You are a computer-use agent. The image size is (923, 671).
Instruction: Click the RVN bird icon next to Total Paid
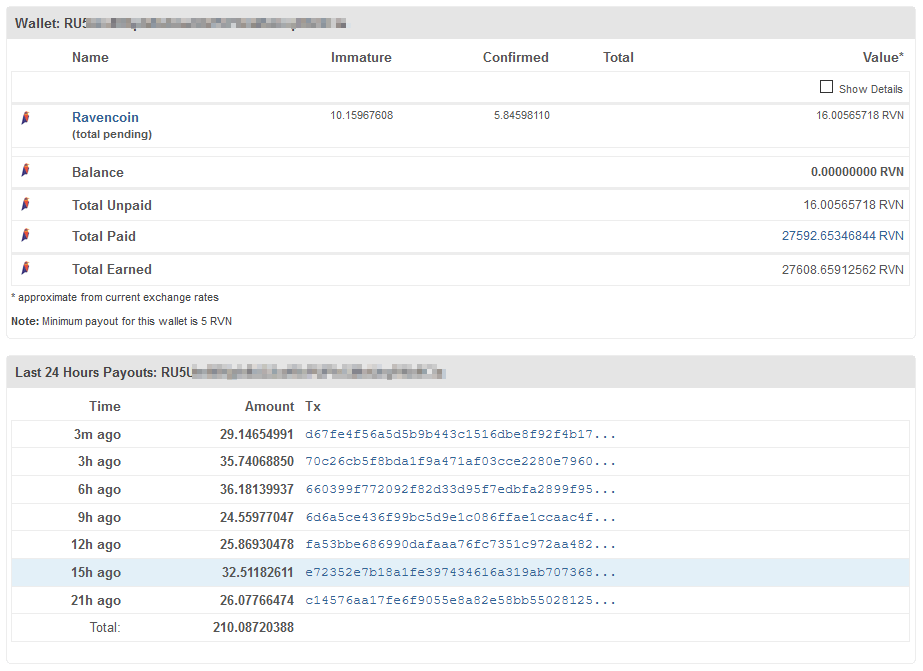tap(25, 234)
